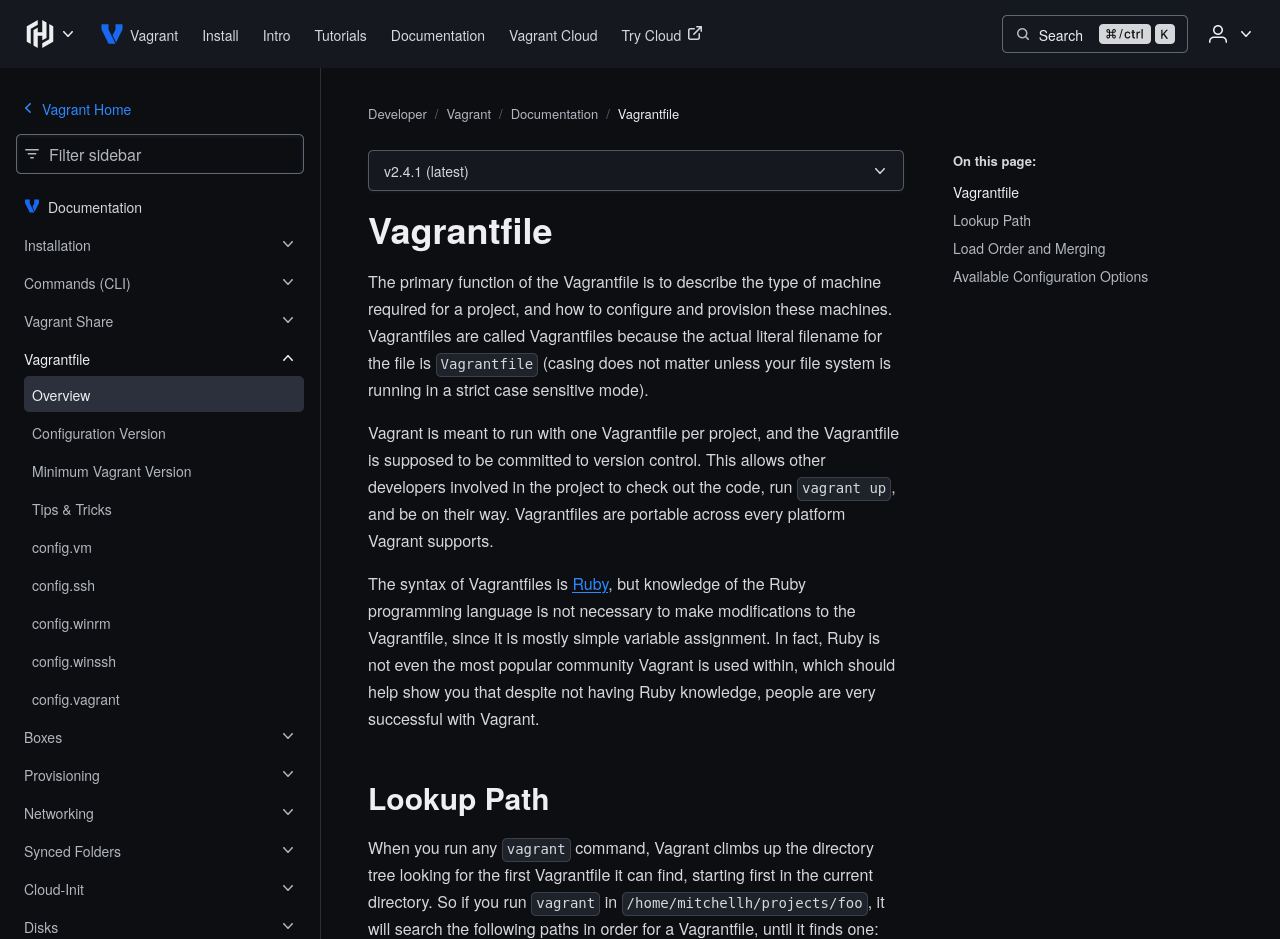The height and width of the screenshot is (939, 1280).
Task: Click the filter icon in the sidebar filter box
Action: pos(33,154)
